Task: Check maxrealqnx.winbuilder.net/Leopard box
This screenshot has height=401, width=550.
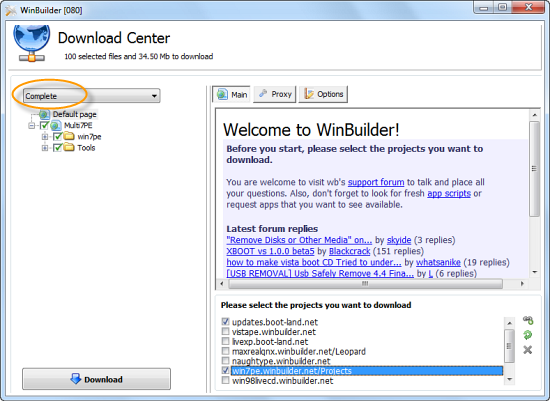Action: [226, 351]
